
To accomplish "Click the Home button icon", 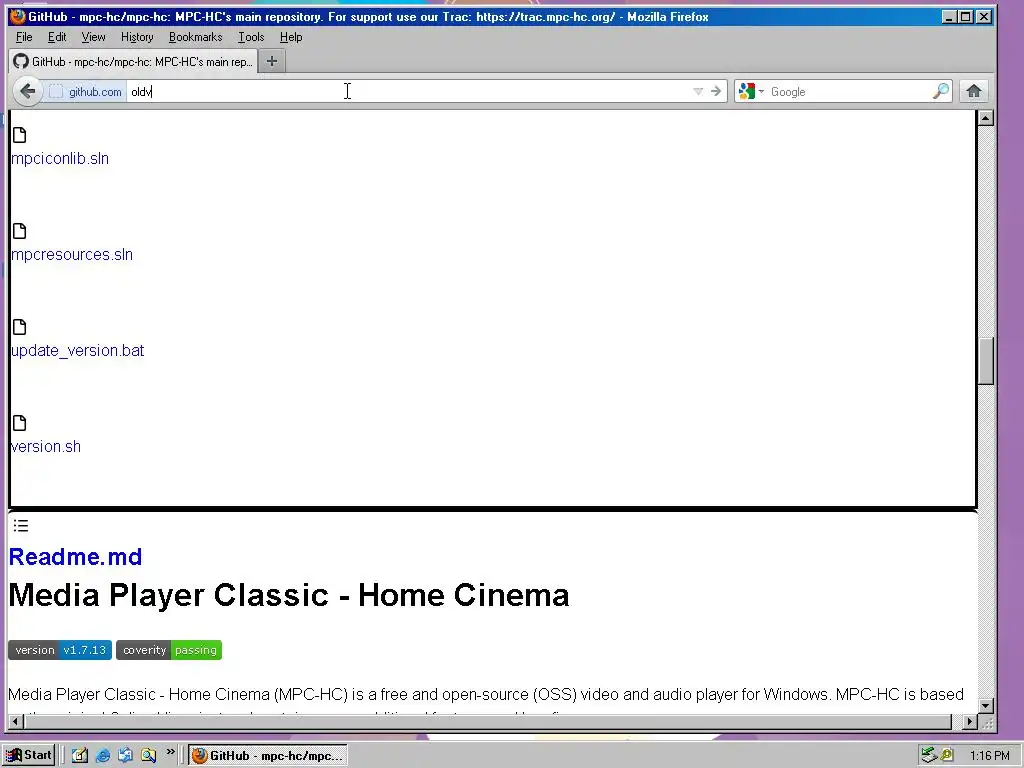I will (974, 91).
